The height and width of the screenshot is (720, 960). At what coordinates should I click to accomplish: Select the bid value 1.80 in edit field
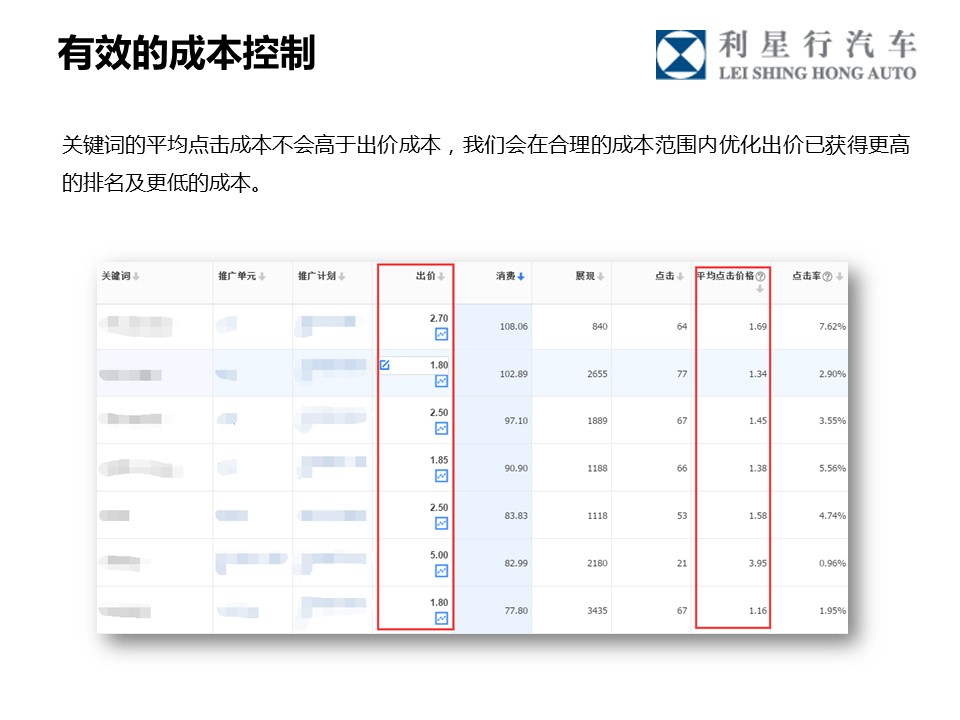[438, 365]
